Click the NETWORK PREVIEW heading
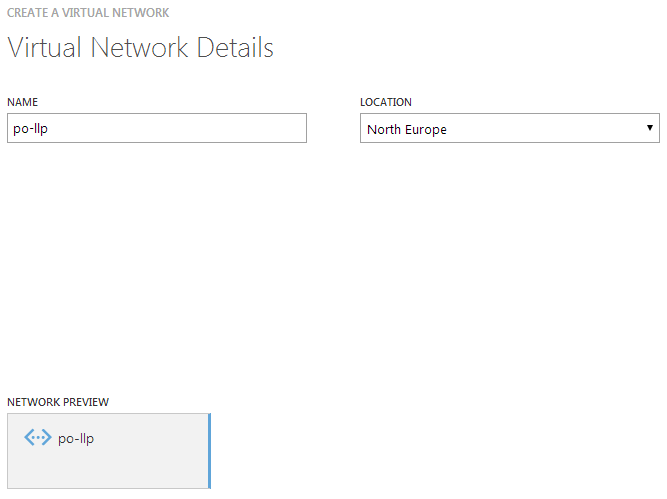Image resolution: width=667 pixels, height=499 pixels. pyautogui.click(x=58, y=402)
